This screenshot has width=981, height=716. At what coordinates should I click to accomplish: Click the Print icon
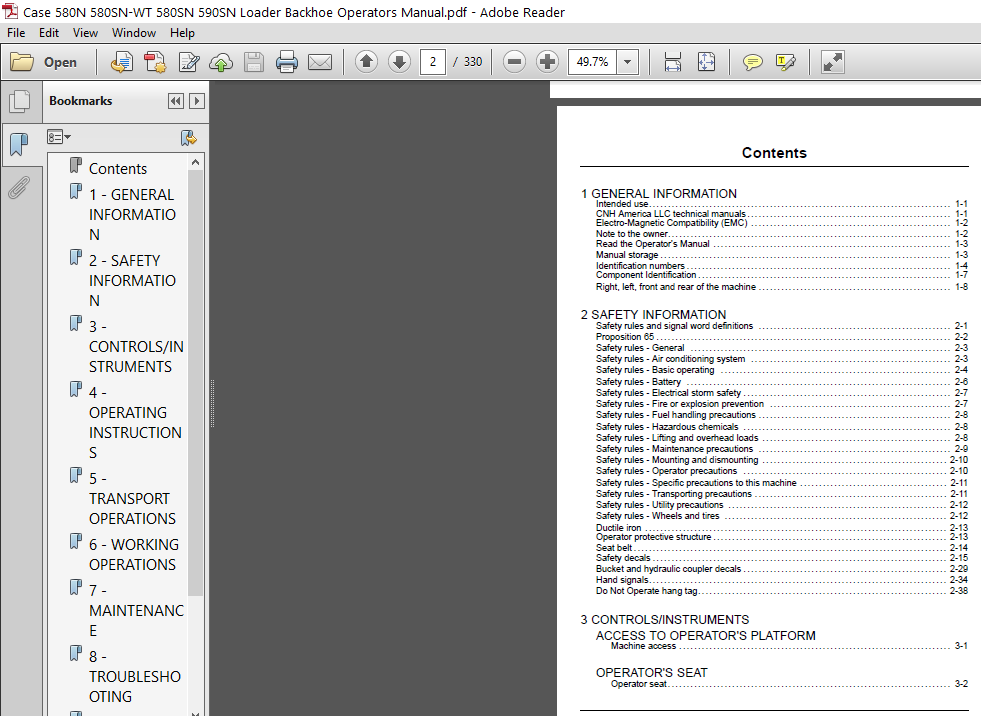click(x=287, y=62)
